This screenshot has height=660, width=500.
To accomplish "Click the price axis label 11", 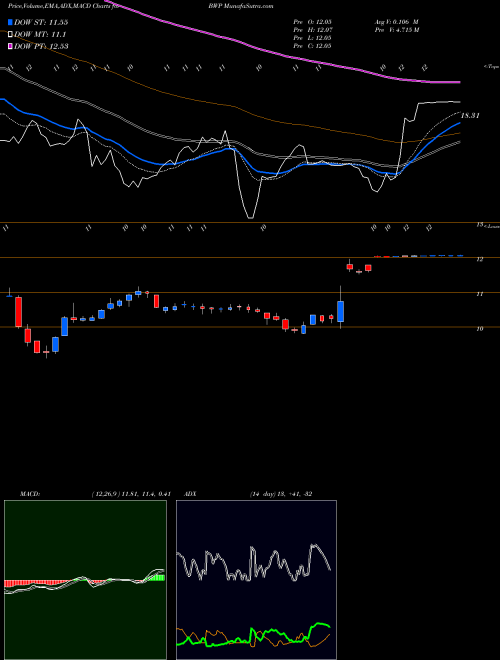I will pyautogui.click(x=479, y=294).
